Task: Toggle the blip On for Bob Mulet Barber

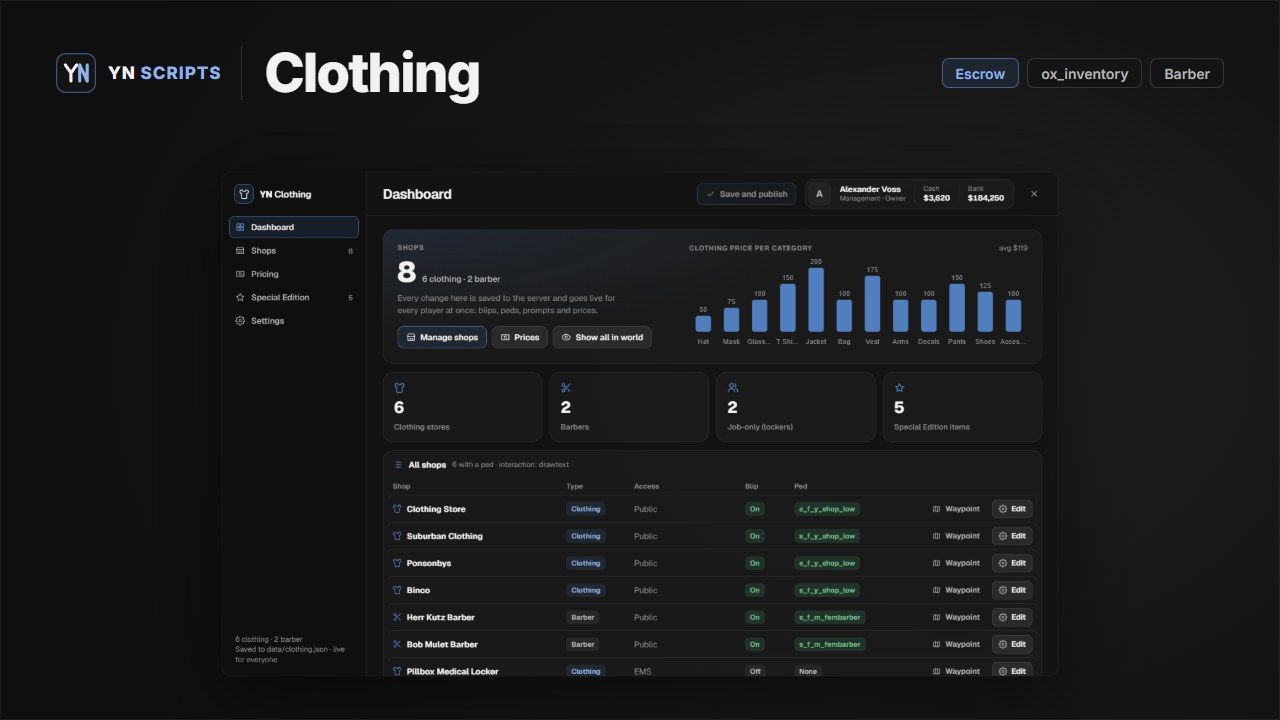Action: 755,644
